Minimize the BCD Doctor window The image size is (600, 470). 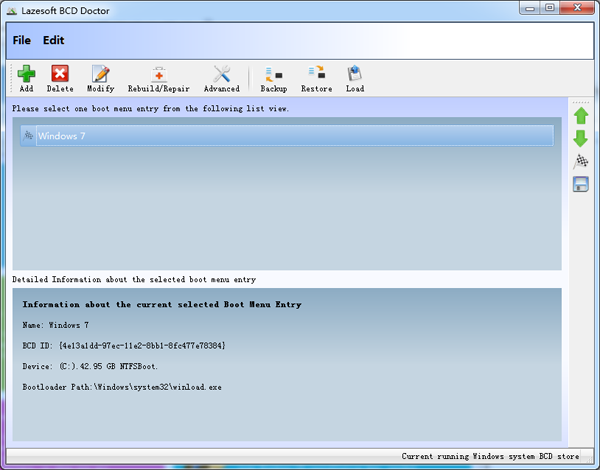point(530,8)
